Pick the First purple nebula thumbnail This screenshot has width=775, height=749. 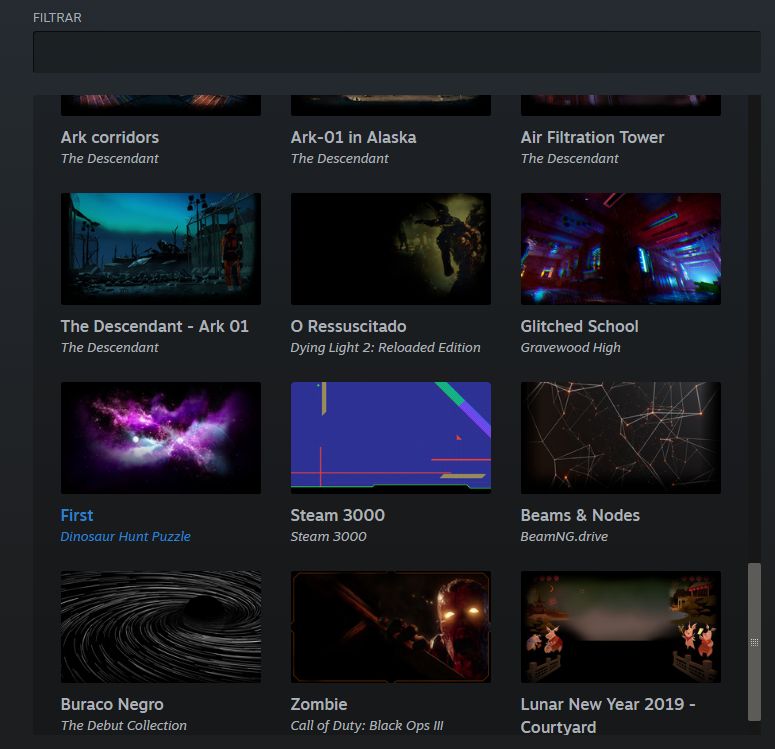click(161, 438)
